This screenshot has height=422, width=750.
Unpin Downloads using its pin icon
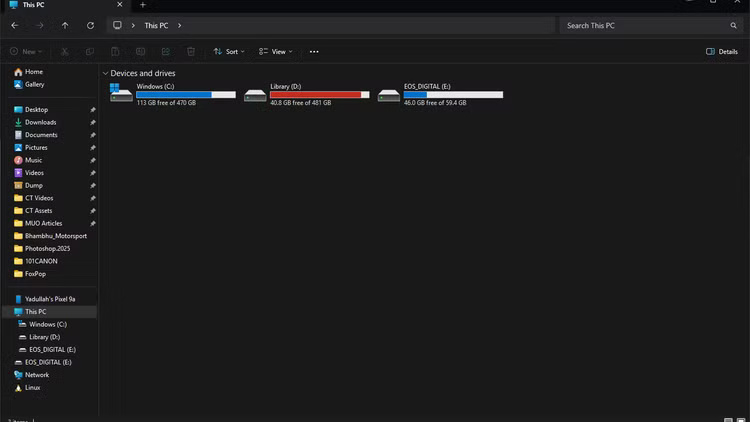[93, 122]
